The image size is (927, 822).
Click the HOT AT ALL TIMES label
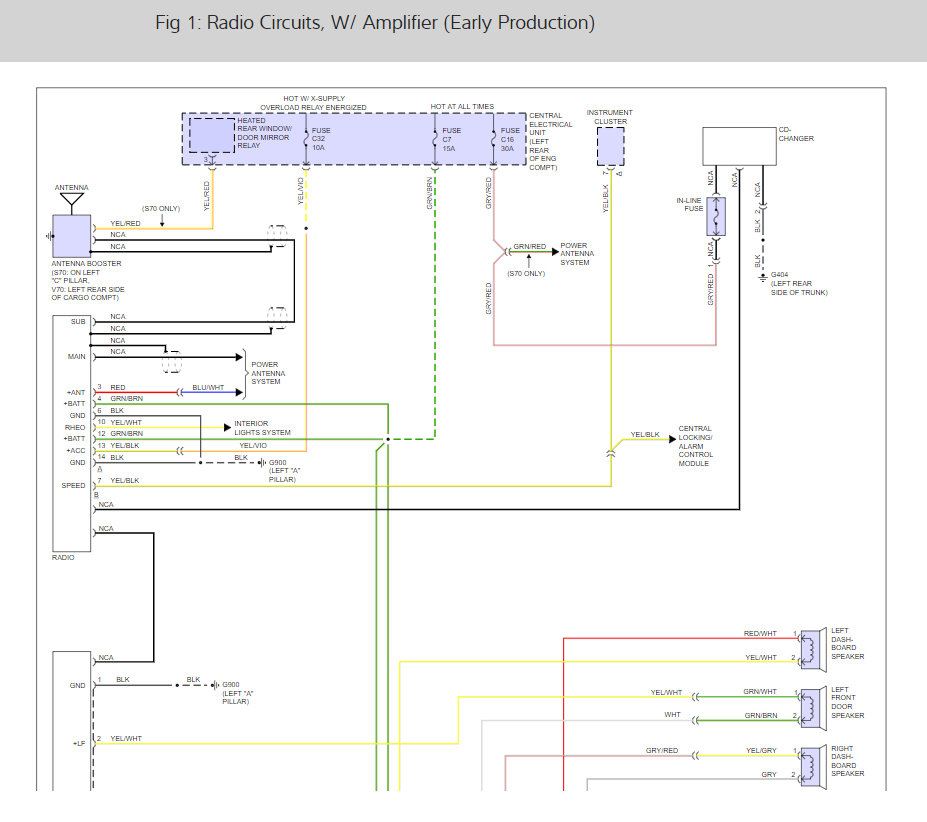tap(462, 106)
